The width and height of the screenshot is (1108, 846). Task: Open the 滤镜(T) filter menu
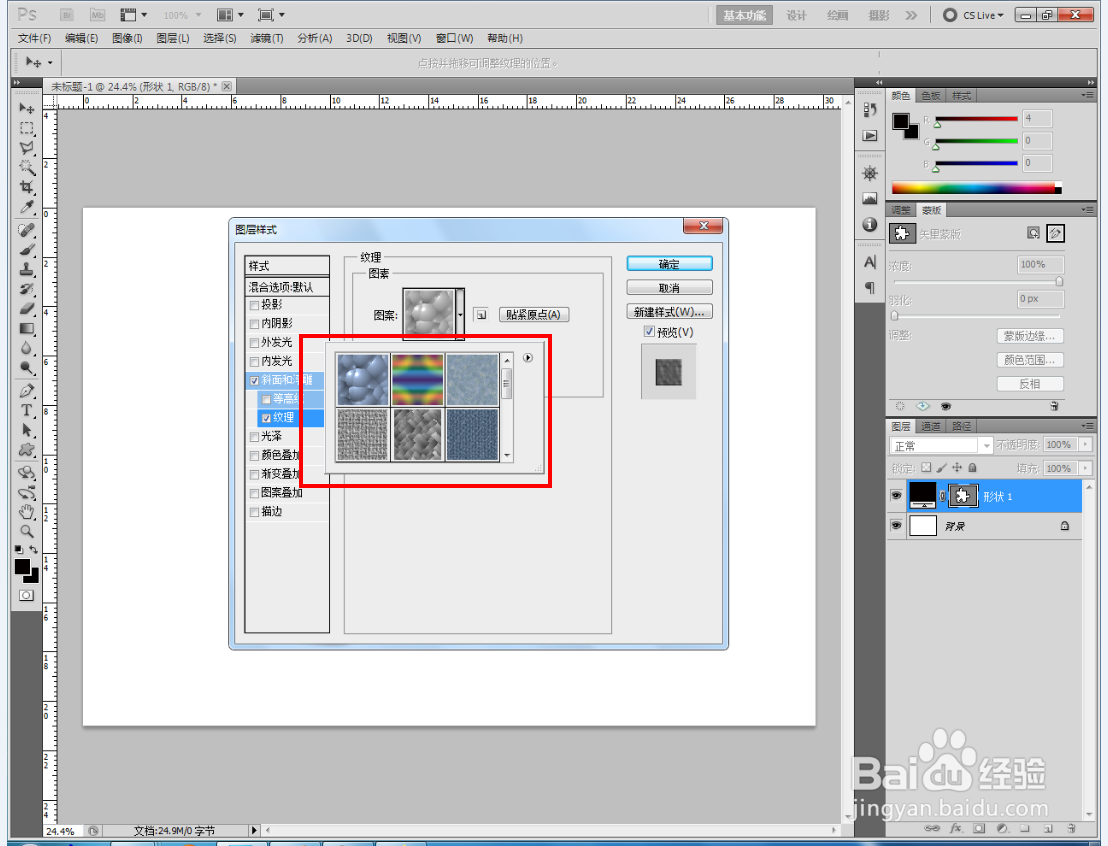click(x=266, y=38)
